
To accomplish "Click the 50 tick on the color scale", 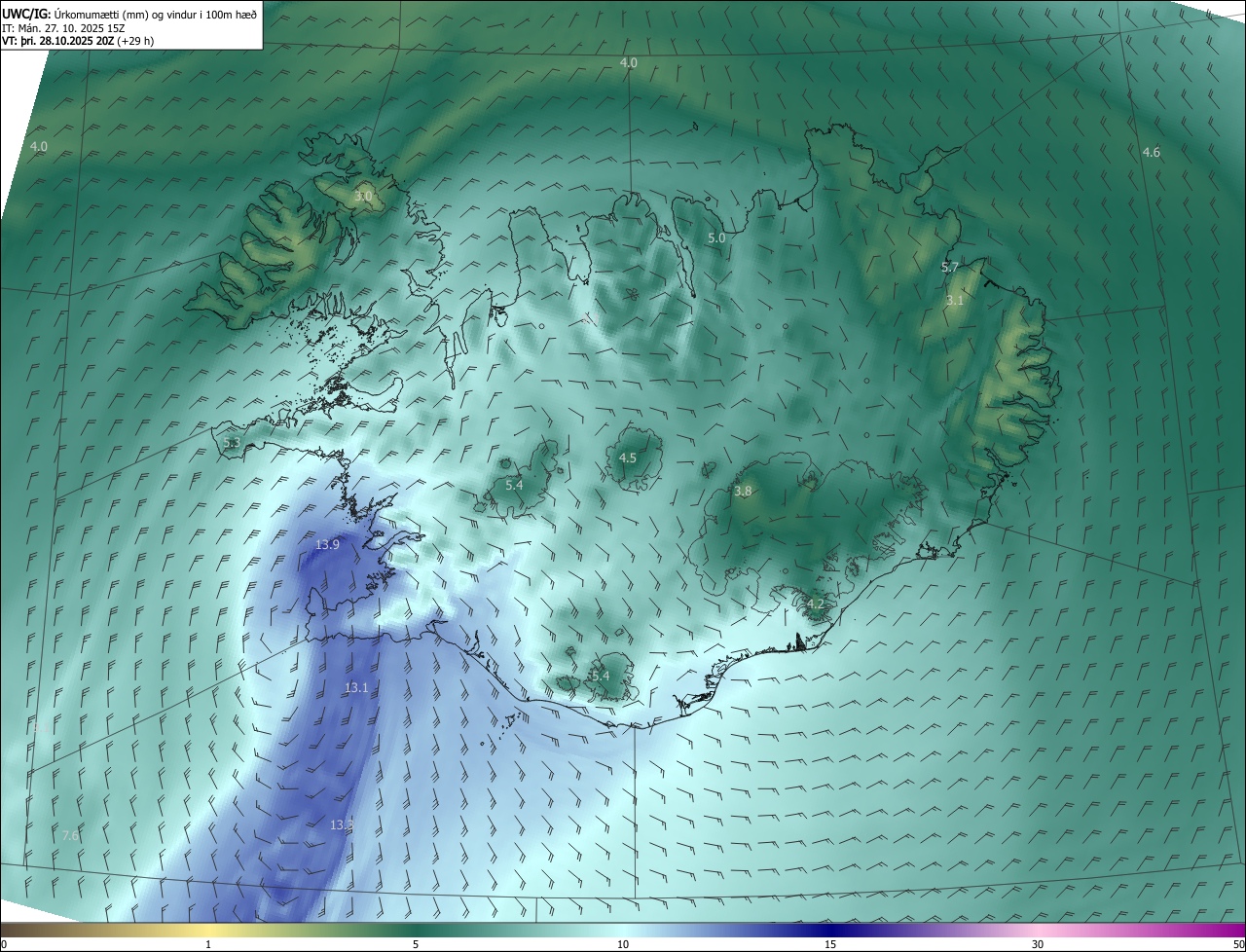I will [x=1238, y=944].
